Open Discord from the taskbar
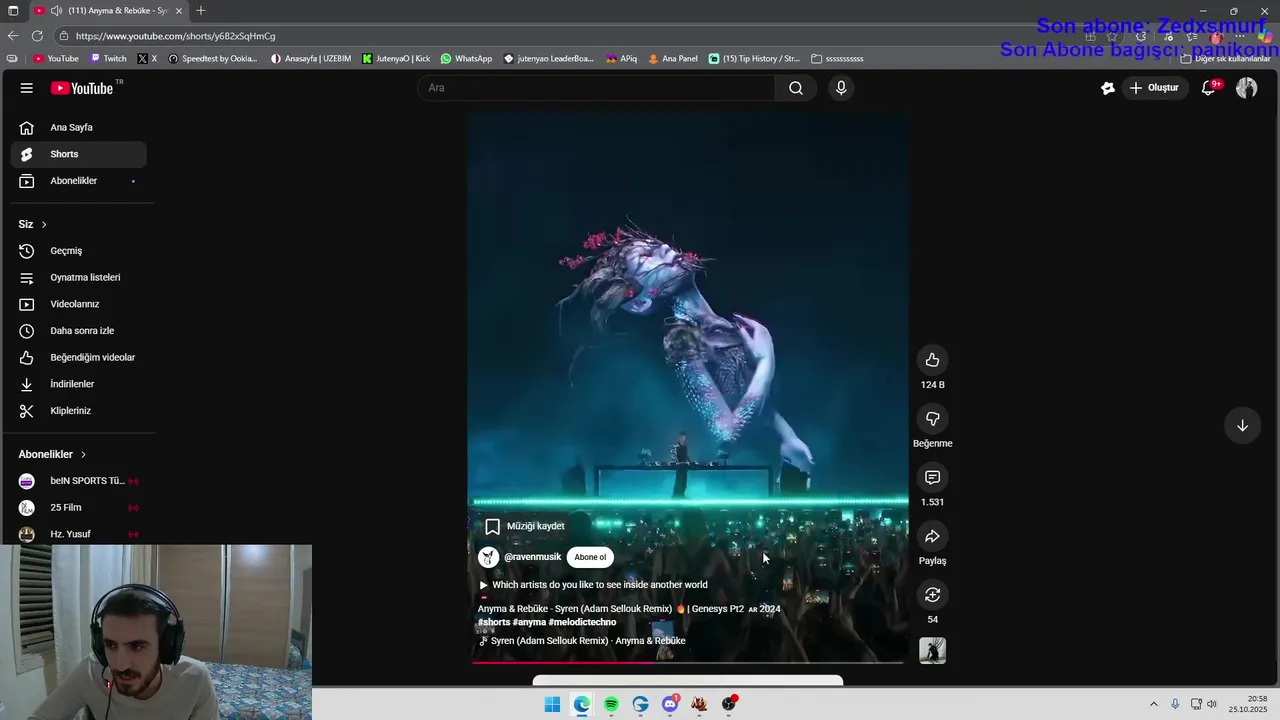1280x720 pixels. (x=670, y=704)
